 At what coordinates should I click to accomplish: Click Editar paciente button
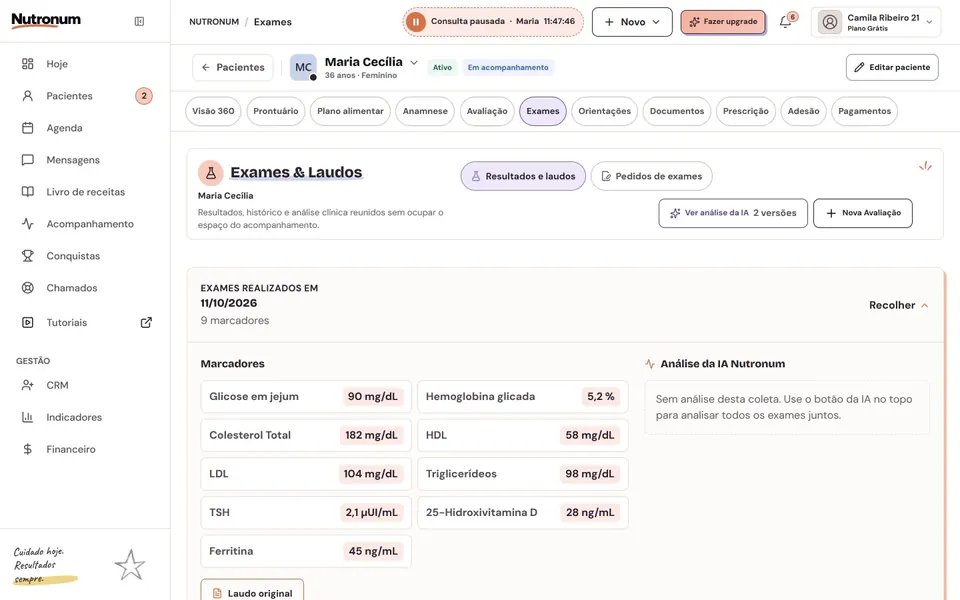(x=892, y=67)
